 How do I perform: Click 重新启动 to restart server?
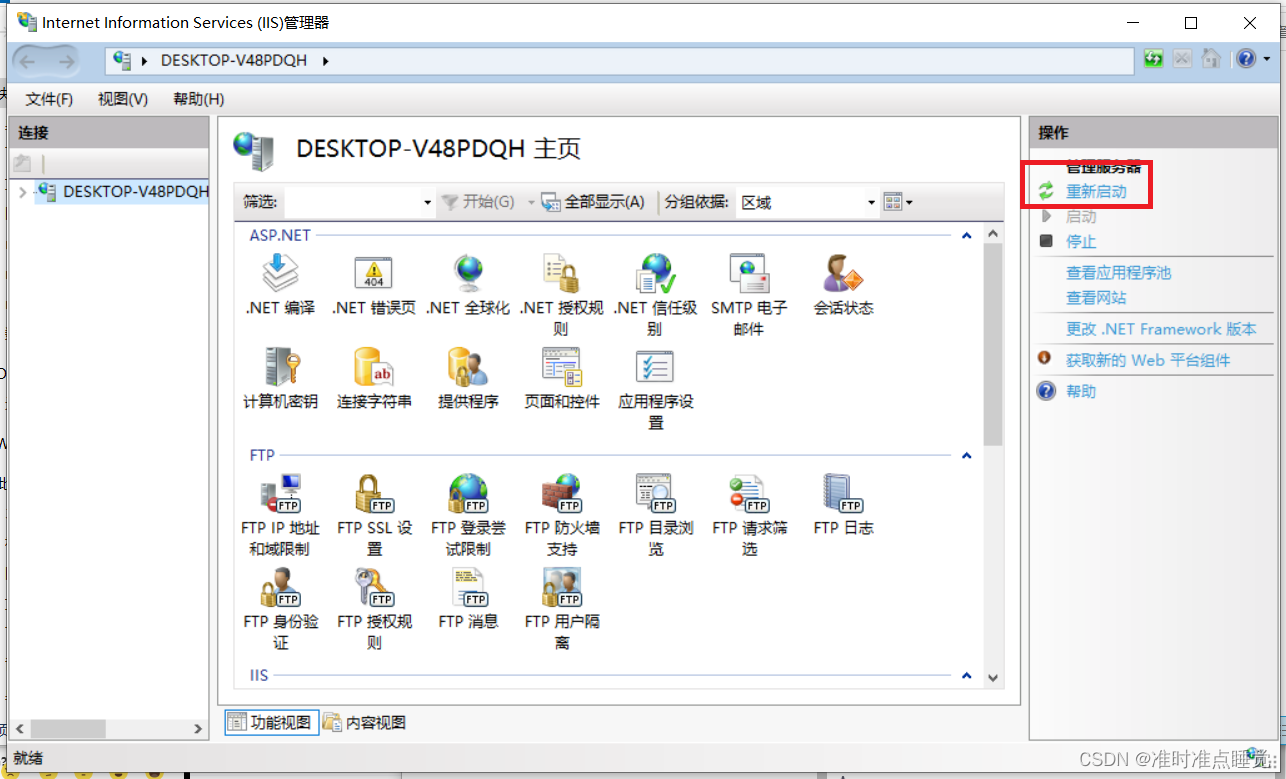point(1096,192)
